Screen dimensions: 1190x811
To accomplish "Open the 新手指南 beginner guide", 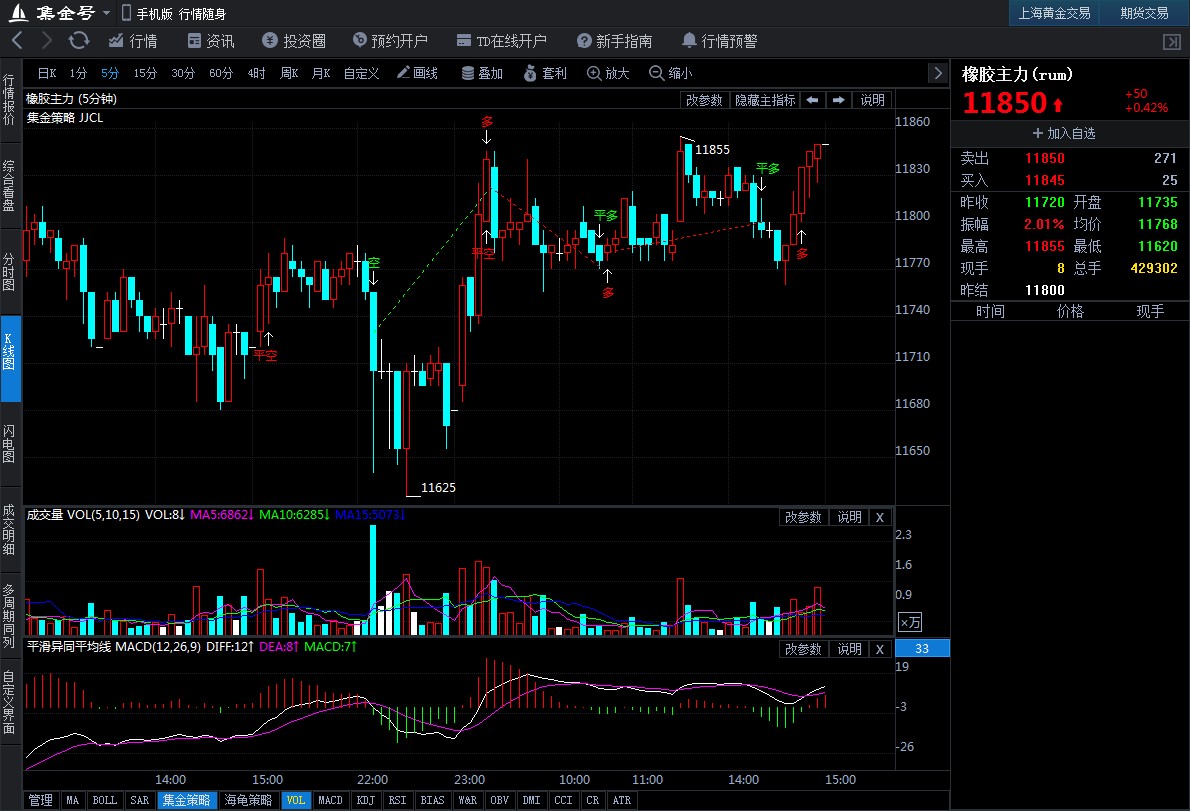I will click(x=614, y=41).
